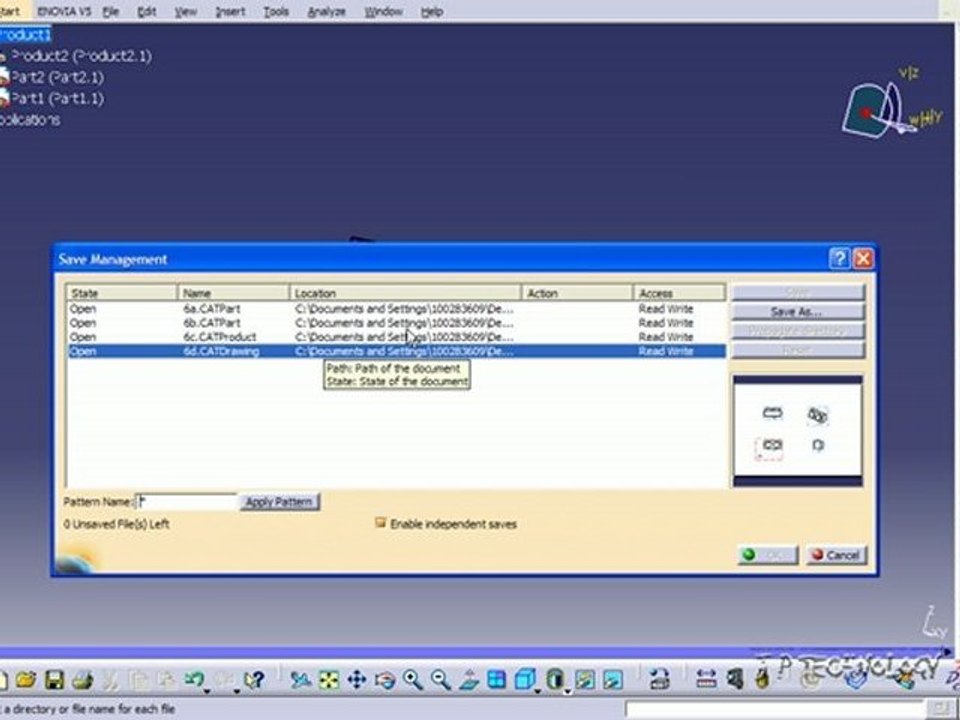Click the Zoom In magnifier icon
960x720 pixels.
coord(413,680)
